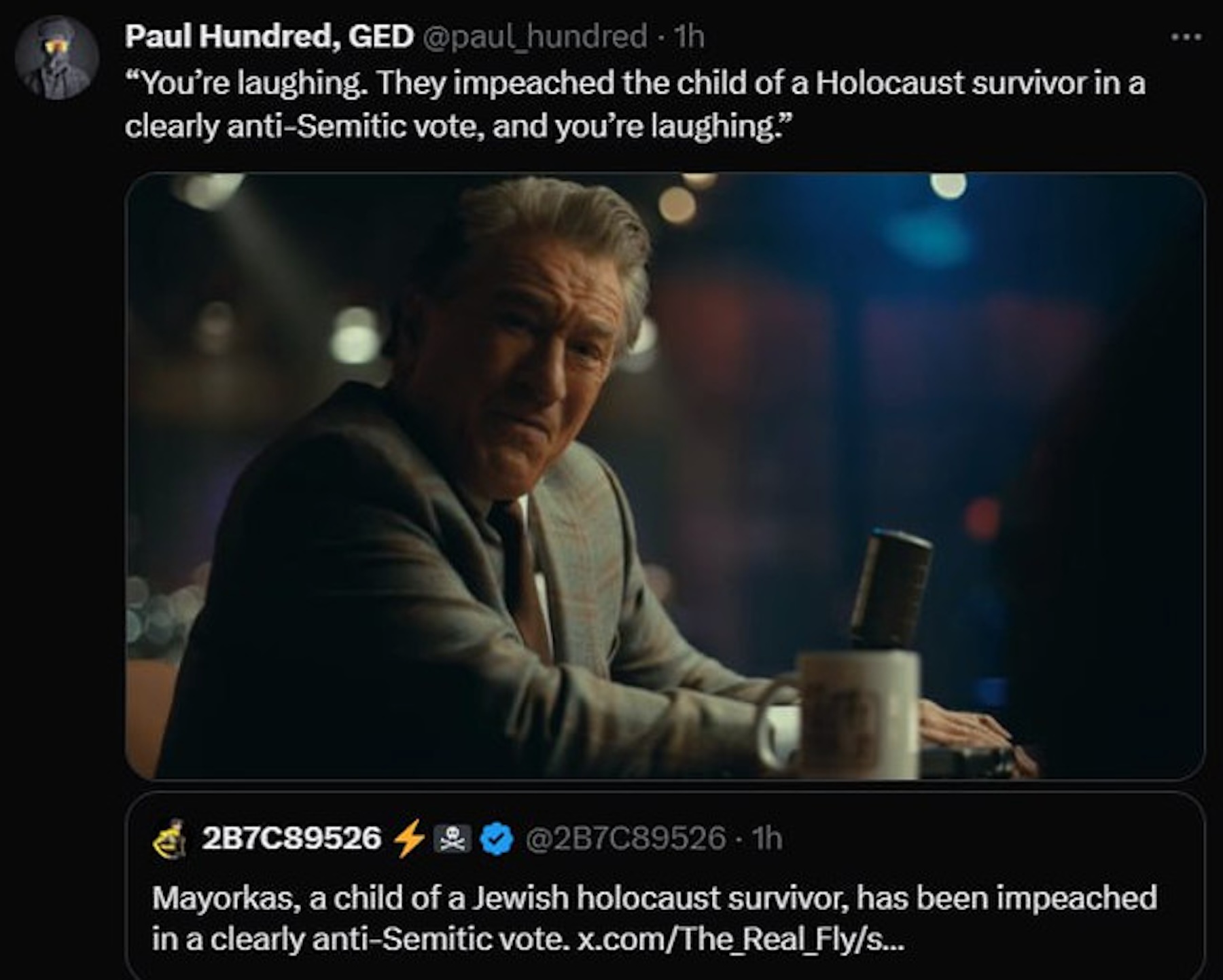Click the lightning bolt emoji icon
The image size is (1223, 980).
coord(410,839)
